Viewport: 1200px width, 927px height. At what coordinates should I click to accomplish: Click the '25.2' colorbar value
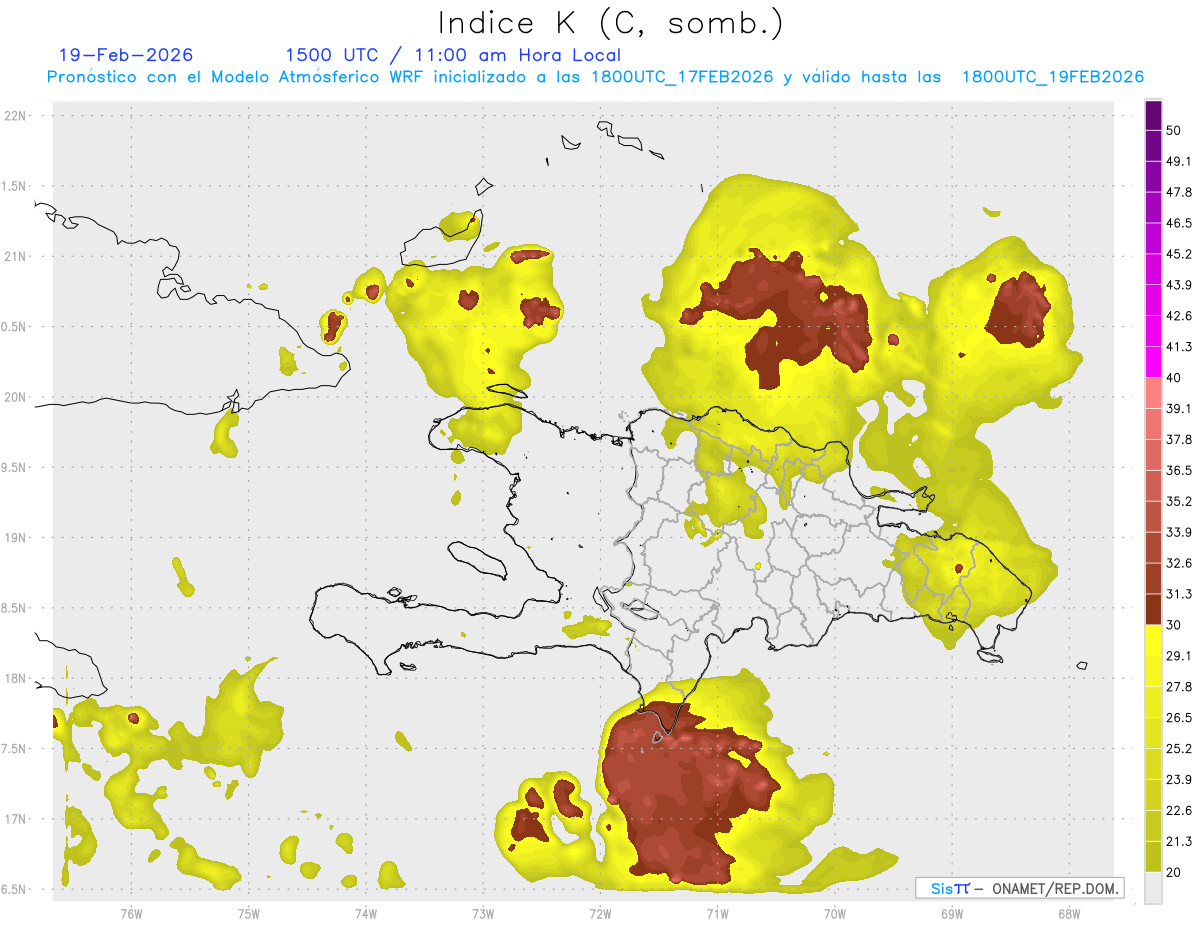1180,749
